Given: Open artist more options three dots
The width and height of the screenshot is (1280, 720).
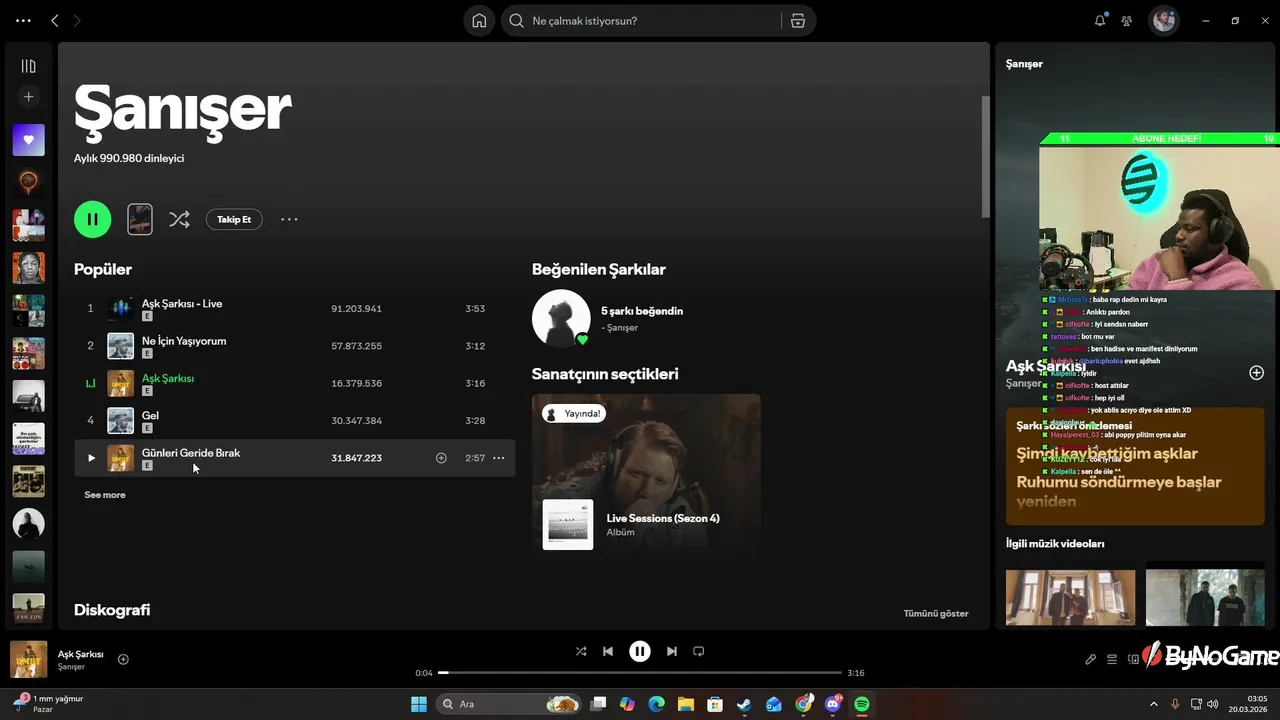Looking at the screenshot, I should point(289,219).
